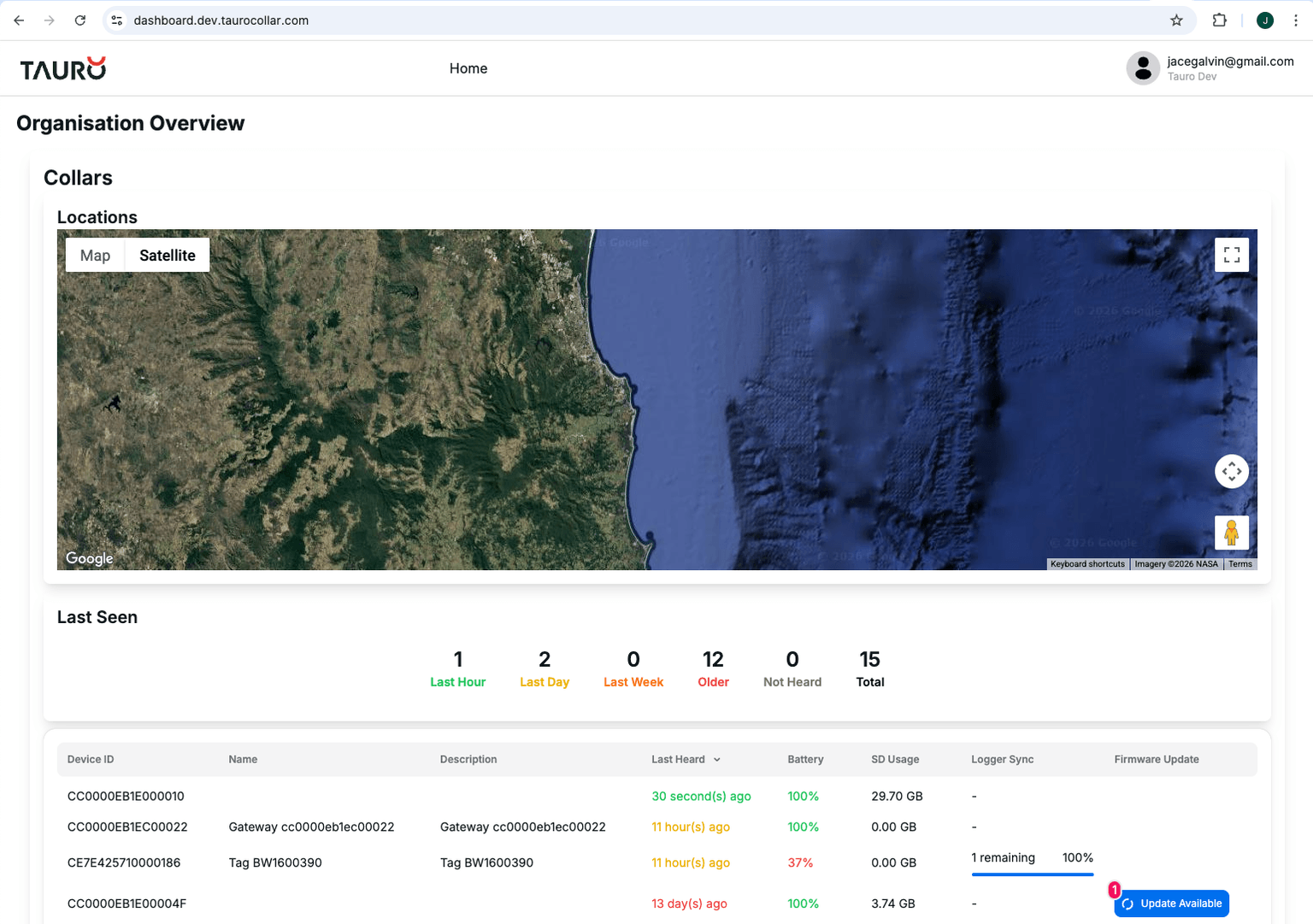Open the browser extensions icon

(1220, 20)
